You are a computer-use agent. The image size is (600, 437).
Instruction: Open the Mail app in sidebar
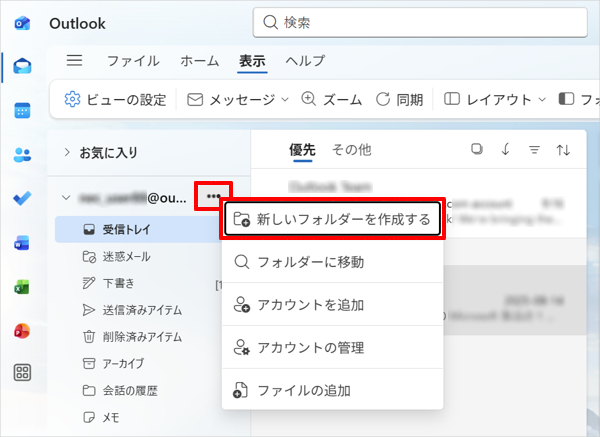(22, 66)
